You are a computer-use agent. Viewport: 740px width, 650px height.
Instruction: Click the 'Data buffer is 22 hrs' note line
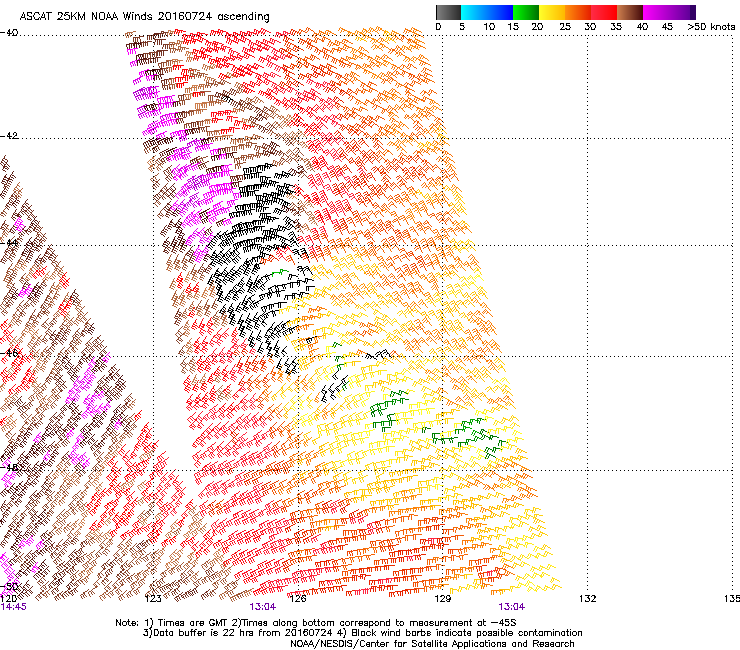pos(362,633)
